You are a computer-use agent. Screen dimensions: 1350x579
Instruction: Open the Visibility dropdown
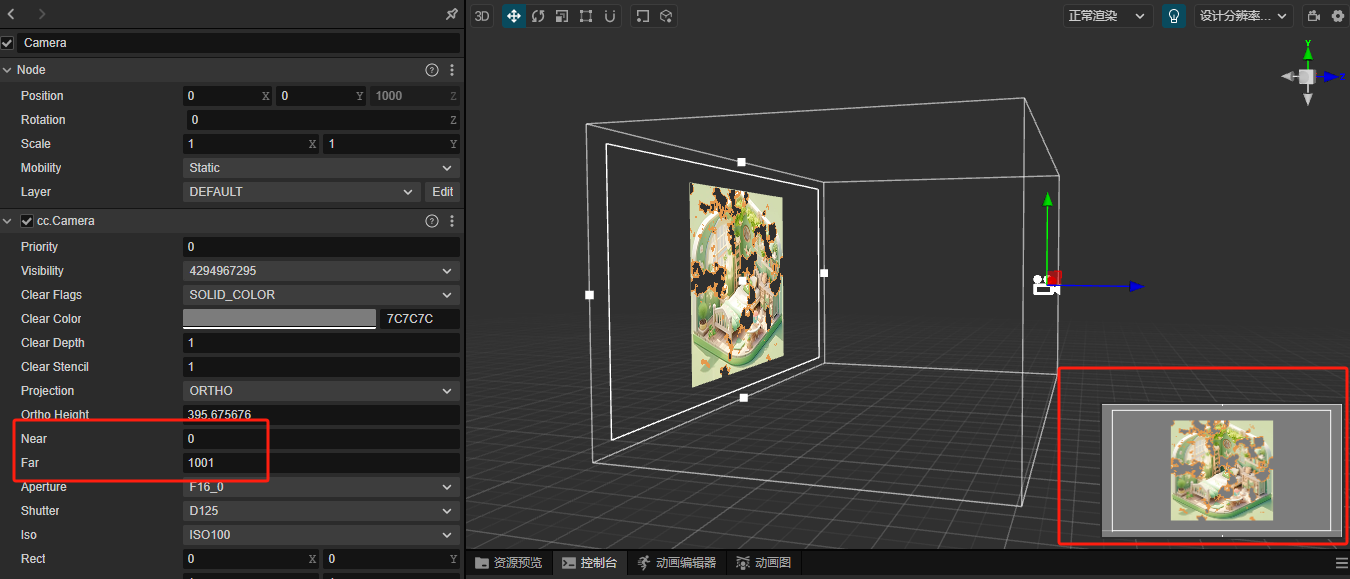(x=321, y=271)
